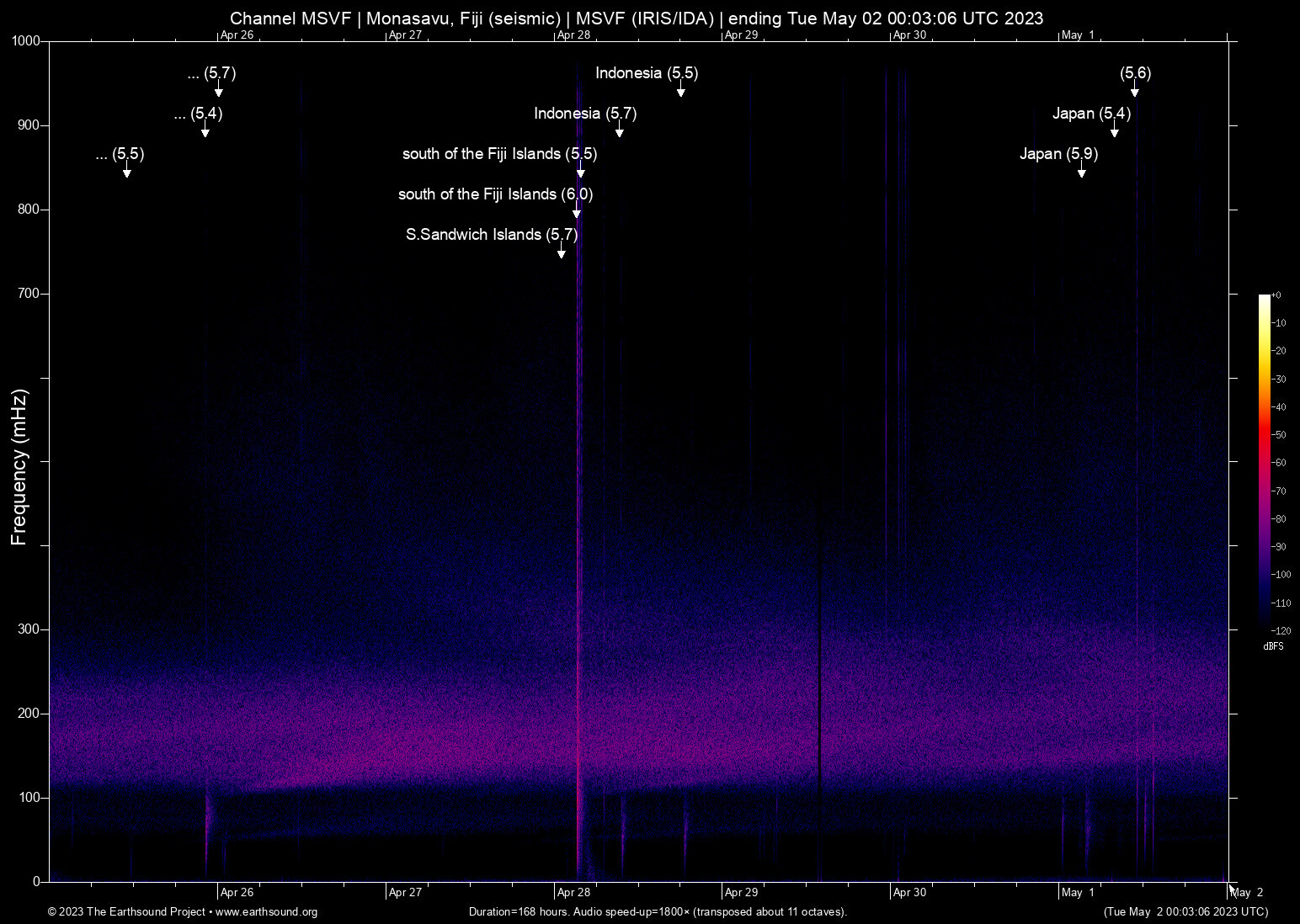Select the arrow below the ... (5.4) event
This screenshot has height=924, width=1300.
pyautogui.click(x=205, y=131)
